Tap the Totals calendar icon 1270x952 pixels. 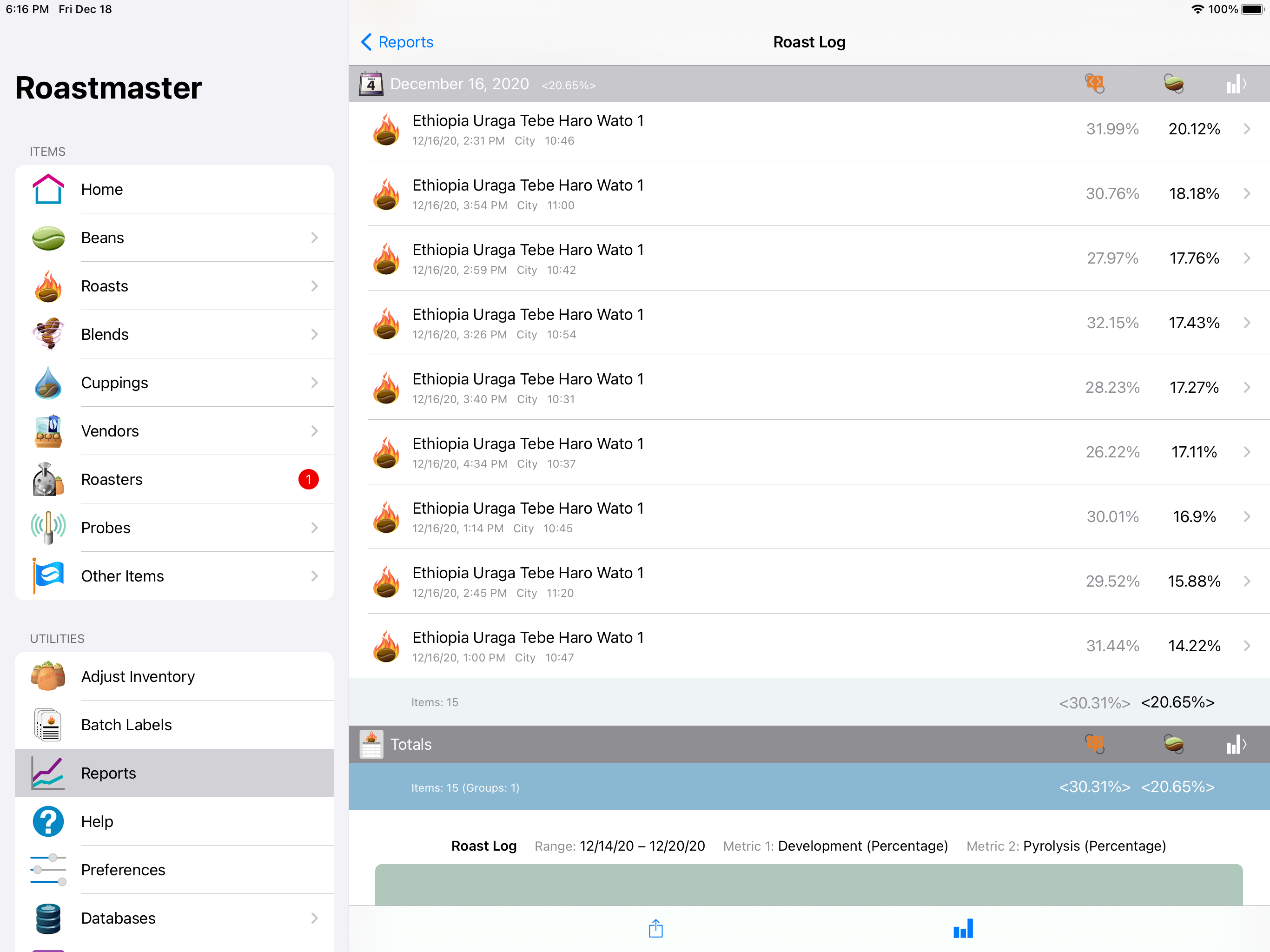click(x=371, y=744)
